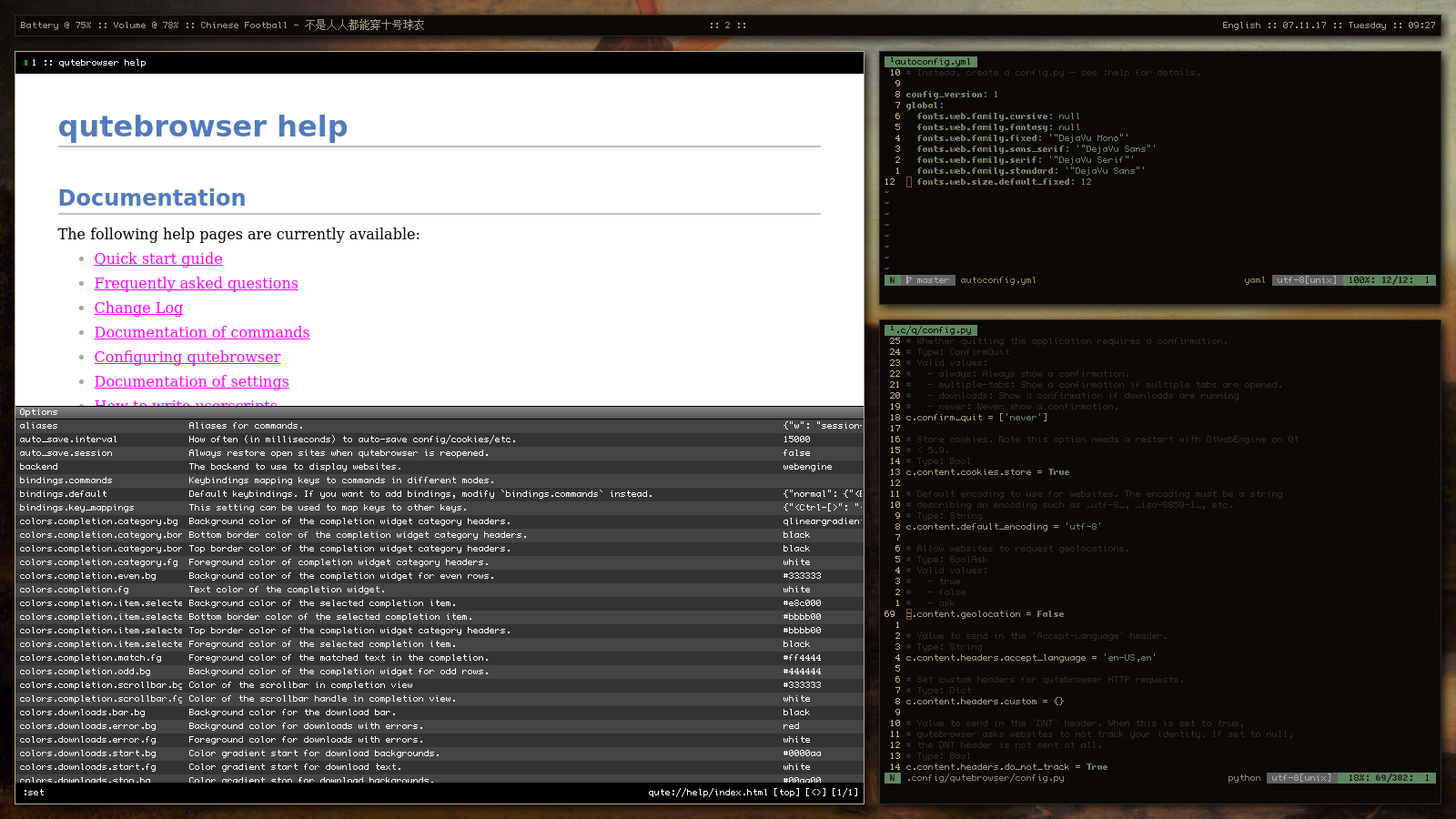This screenshot has height=819, width=1456.
Task: Open the Frequently asked questions link
Action: click(x=196, y=283)
